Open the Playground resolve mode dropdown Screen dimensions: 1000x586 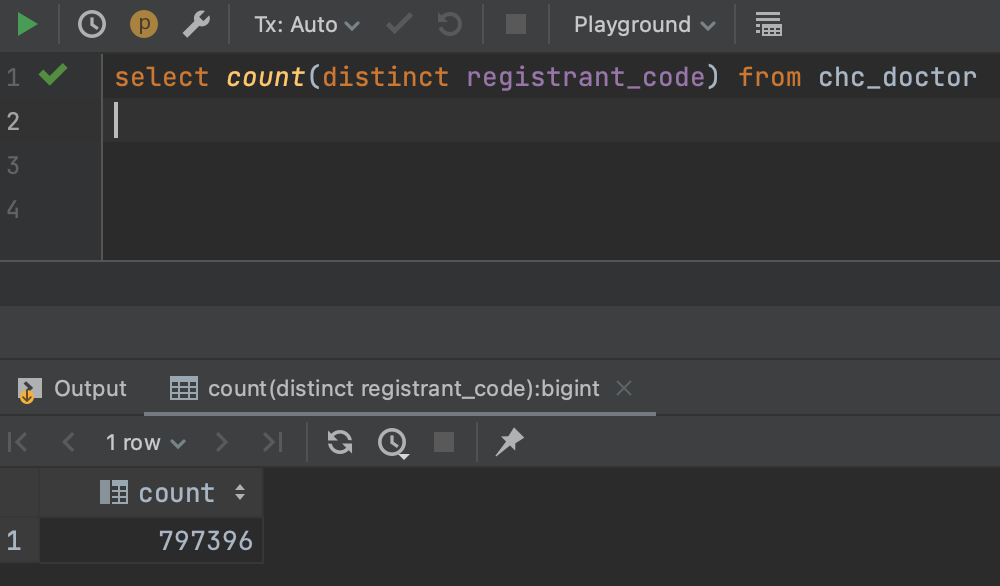644,25
